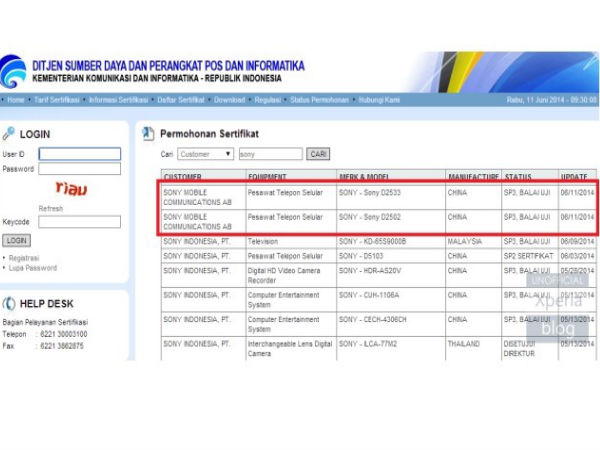Open Tarif Sertifikasi in the navigation bar
600x450 pixels.
coord(57,100)
